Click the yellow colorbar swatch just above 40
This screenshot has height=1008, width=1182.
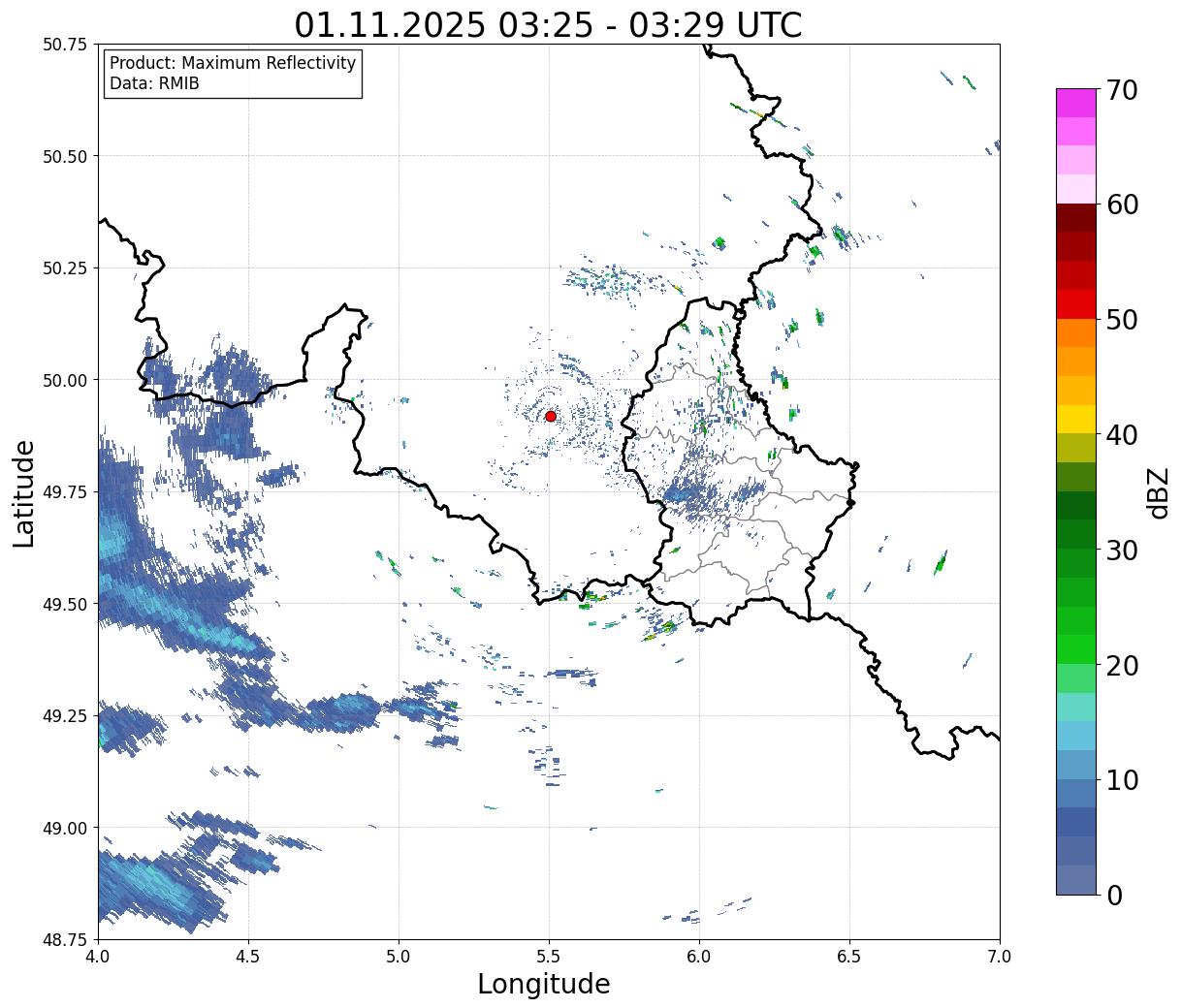(1076, 419)
